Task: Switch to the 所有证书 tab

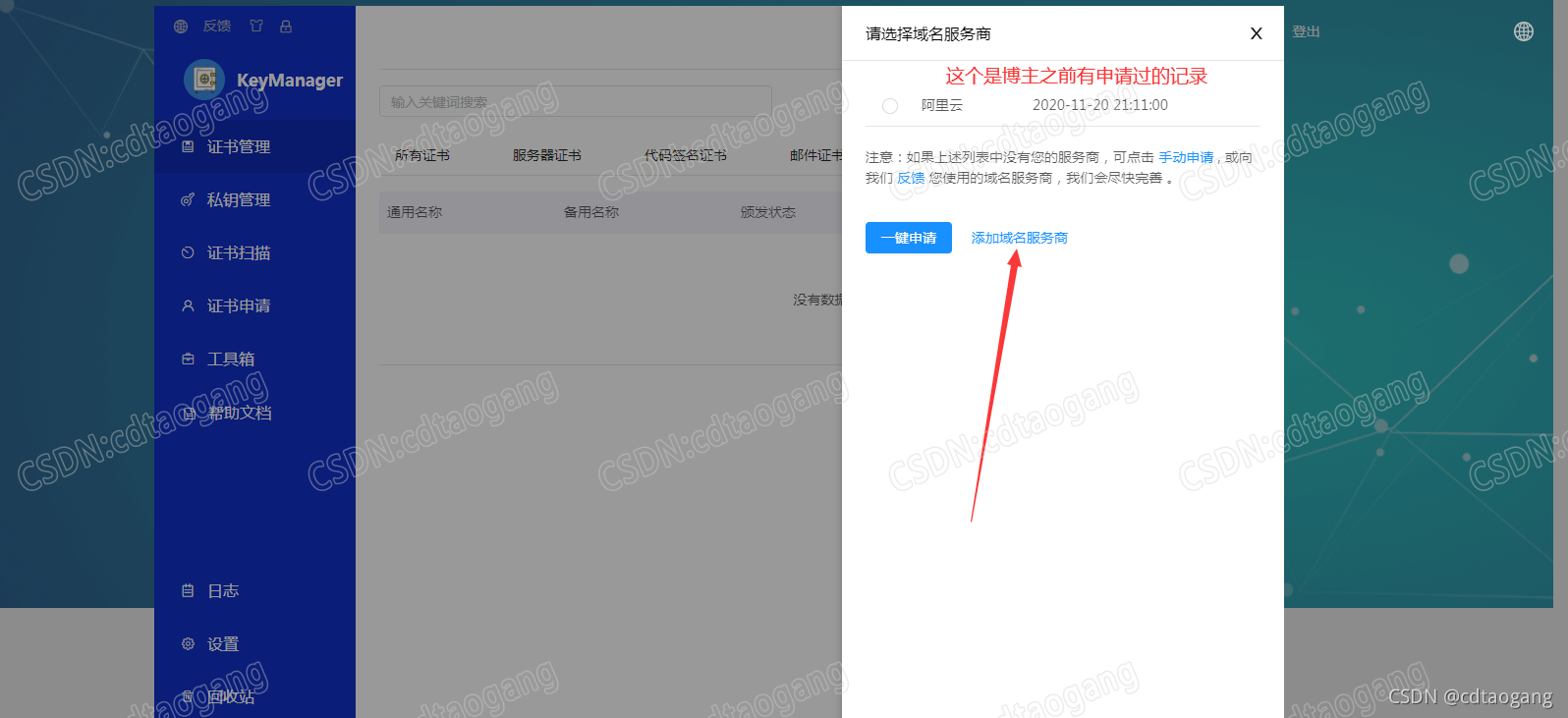Action: (422, 155)
